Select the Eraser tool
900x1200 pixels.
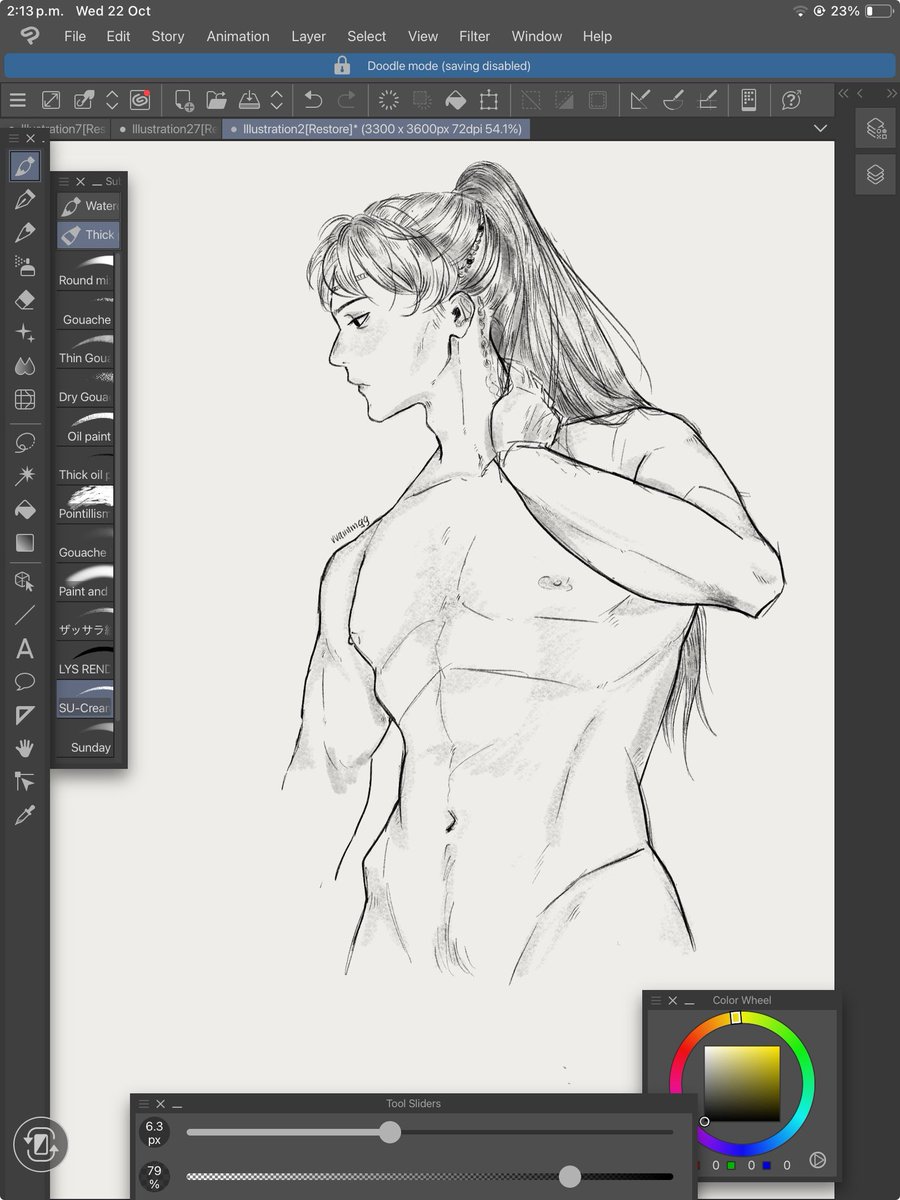click(25, 300)
